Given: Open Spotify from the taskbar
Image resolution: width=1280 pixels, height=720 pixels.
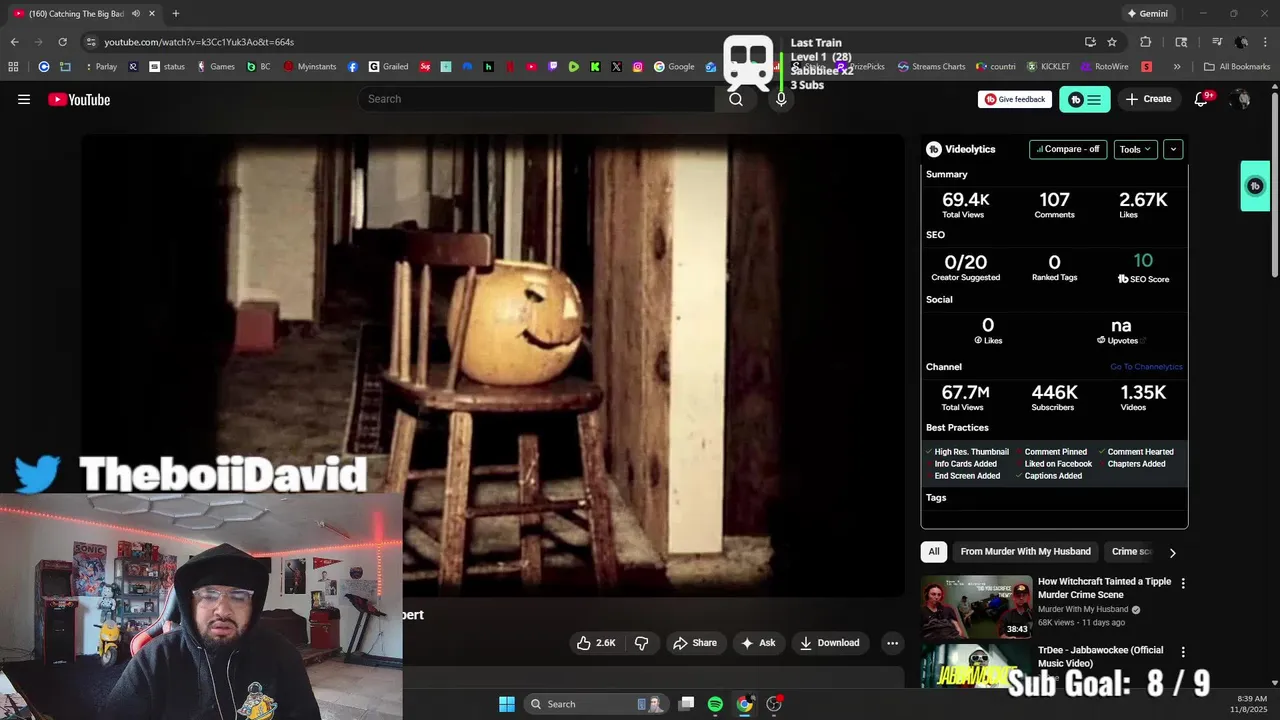Looking at the screenshot, I should (715, 704).
